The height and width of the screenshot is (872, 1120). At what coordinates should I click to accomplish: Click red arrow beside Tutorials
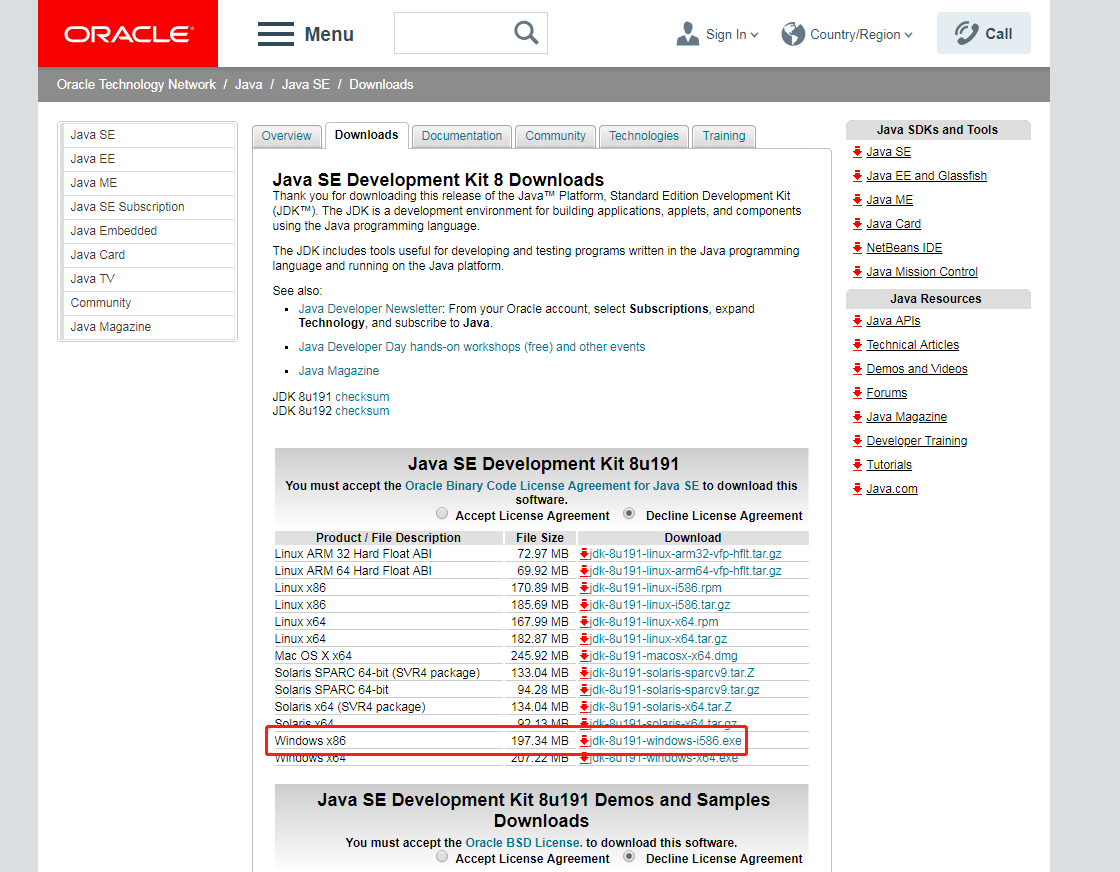tap(857, 465)
